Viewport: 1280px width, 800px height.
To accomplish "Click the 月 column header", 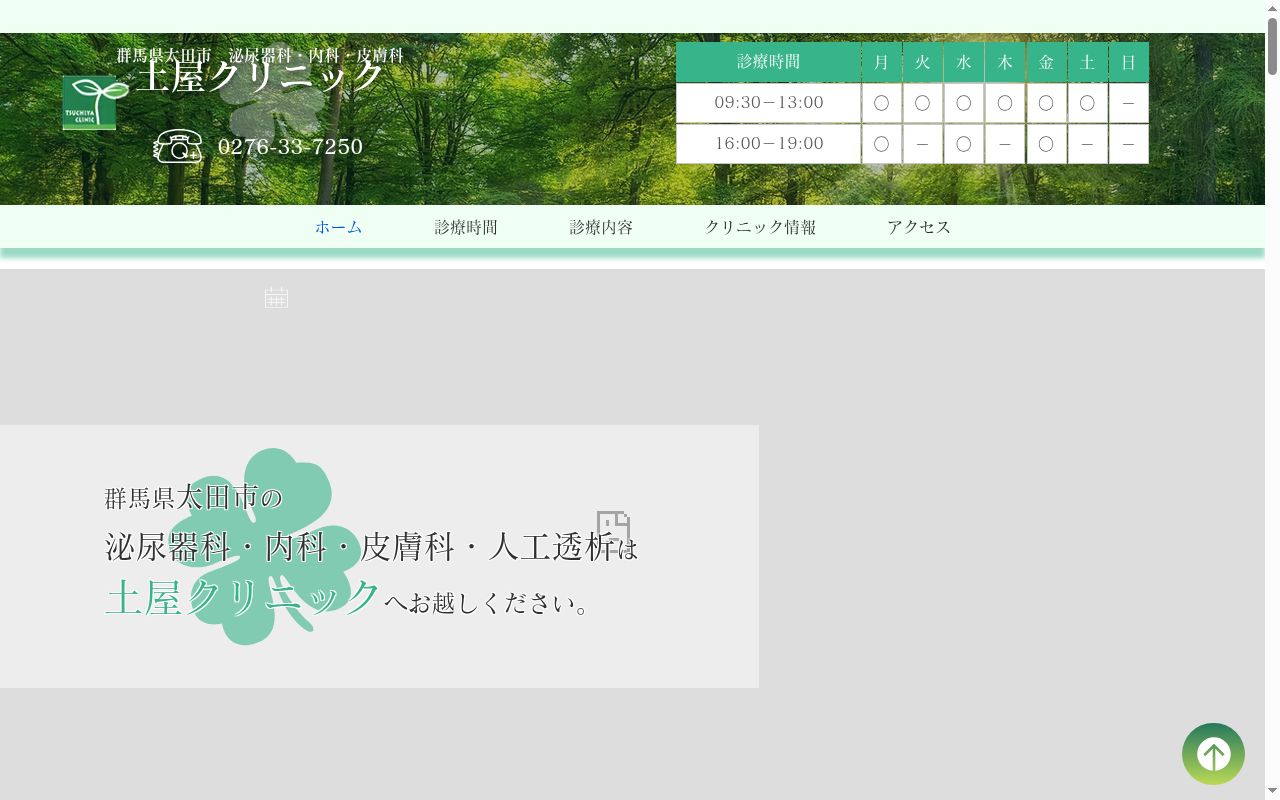I will 881,62.
